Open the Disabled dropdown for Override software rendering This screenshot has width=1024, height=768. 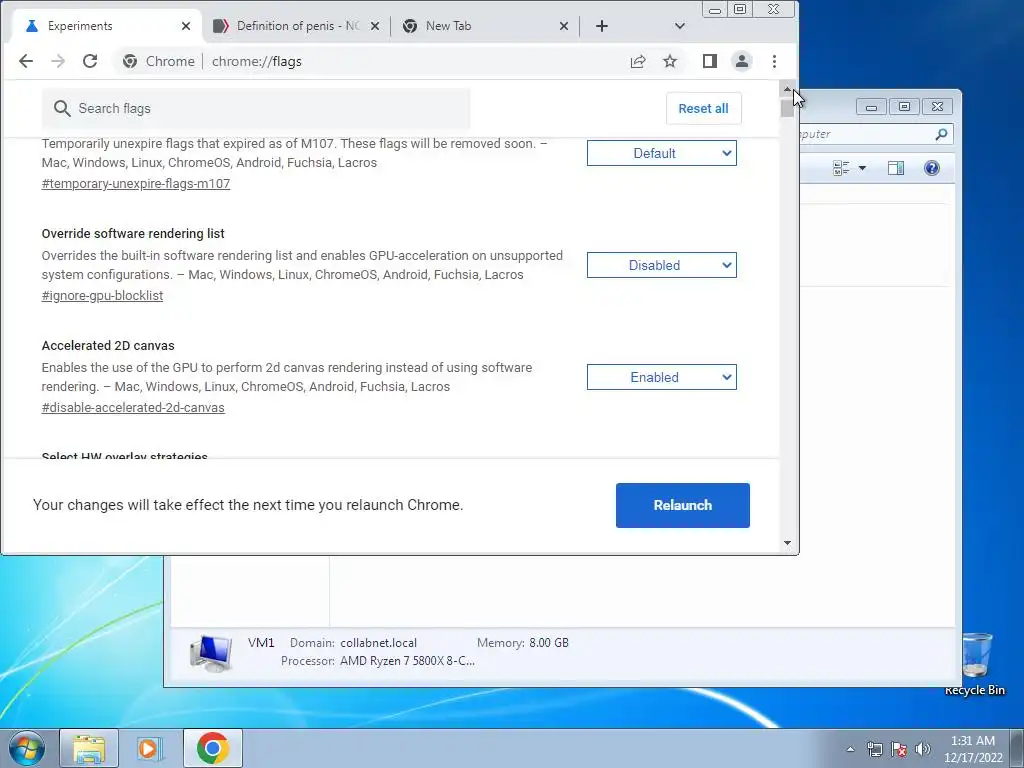point(662,265)
